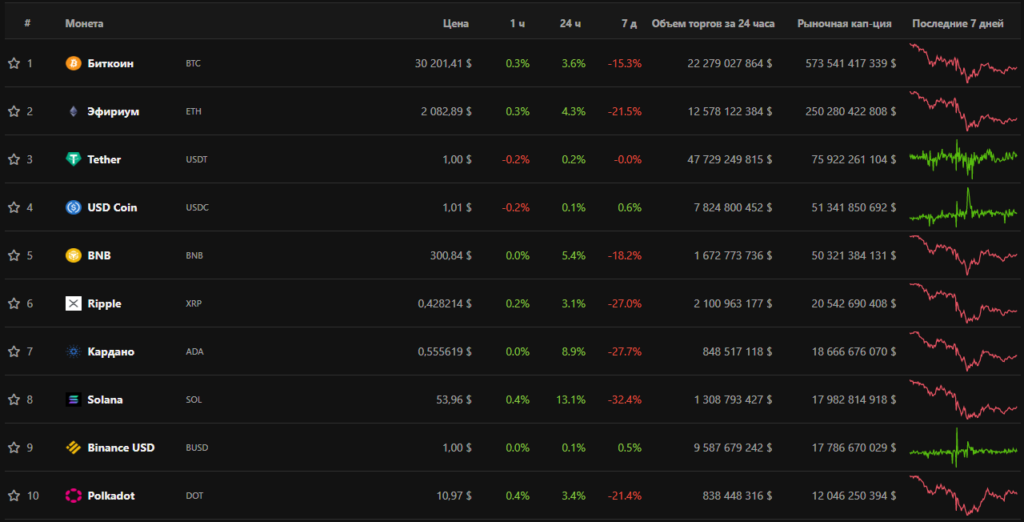Mark Solana with the star
1024x522 pixels.
(14, 400)
